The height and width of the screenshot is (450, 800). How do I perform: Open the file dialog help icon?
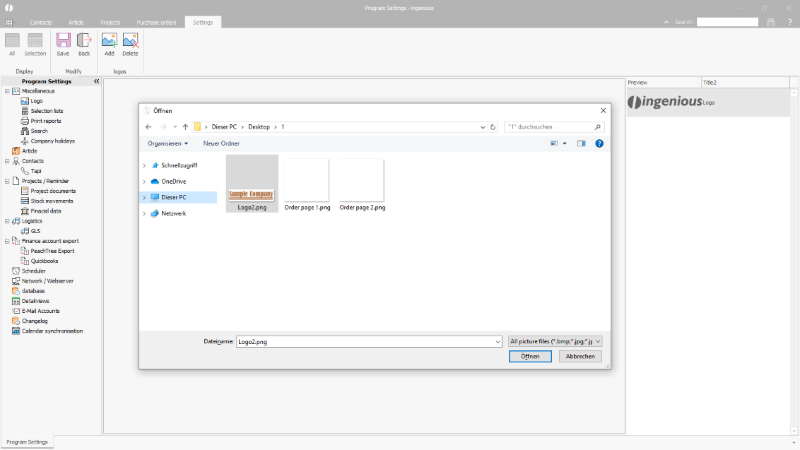point(599,143)
